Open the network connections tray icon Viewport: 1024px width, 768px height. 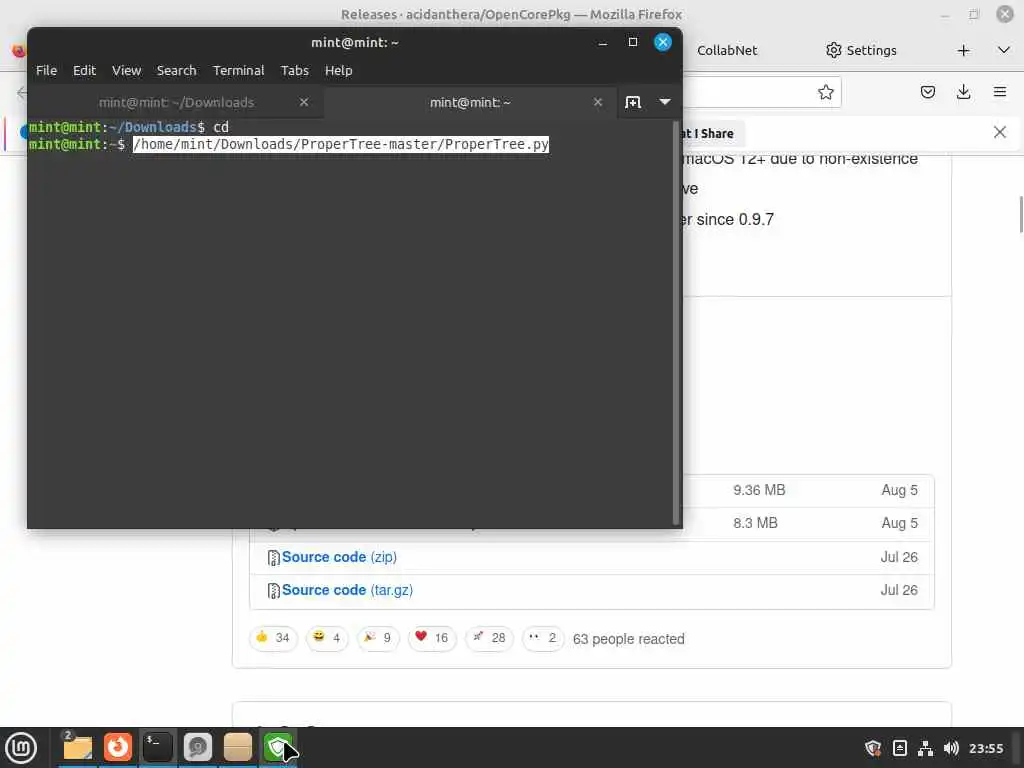[925, 748]
